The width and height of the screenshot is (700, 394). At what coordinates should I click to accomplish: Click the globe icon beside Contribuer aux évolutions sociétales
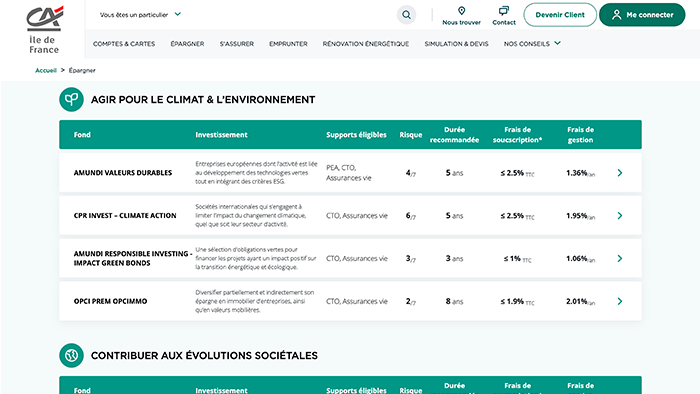pos(71,355)
